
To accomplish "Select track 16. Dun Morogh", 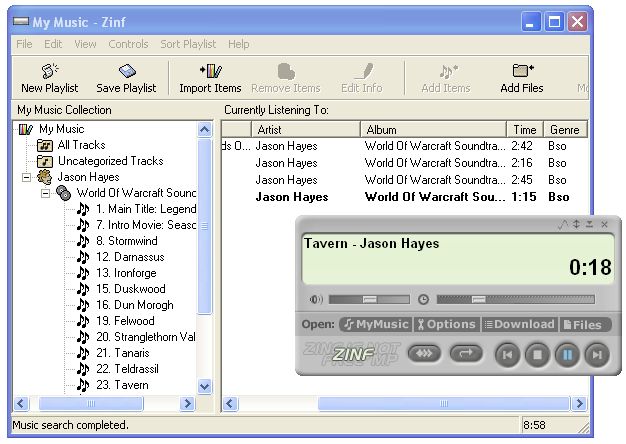I will 135,305.
